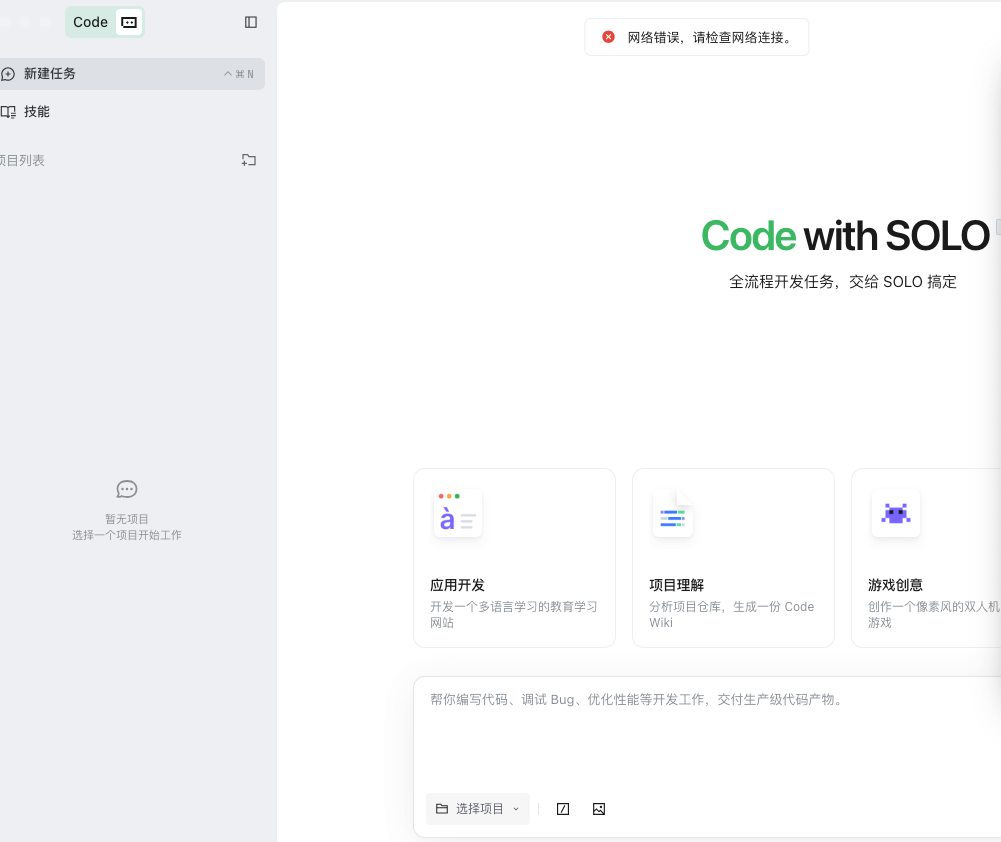Switch using the chat mode icon beside Code

coord(129,22)
